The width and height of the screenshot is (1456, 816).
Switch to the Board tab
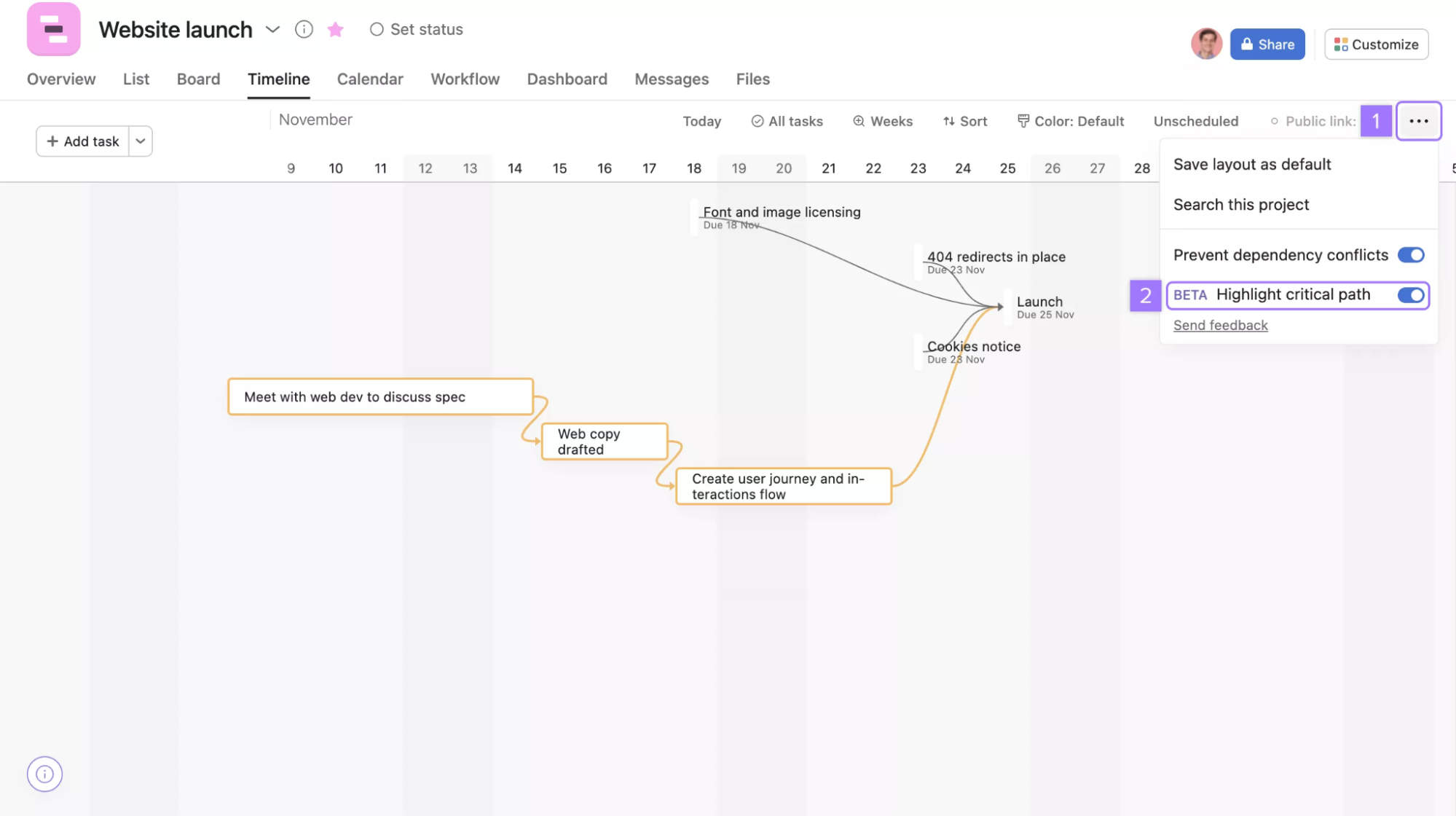pos(198,79)
